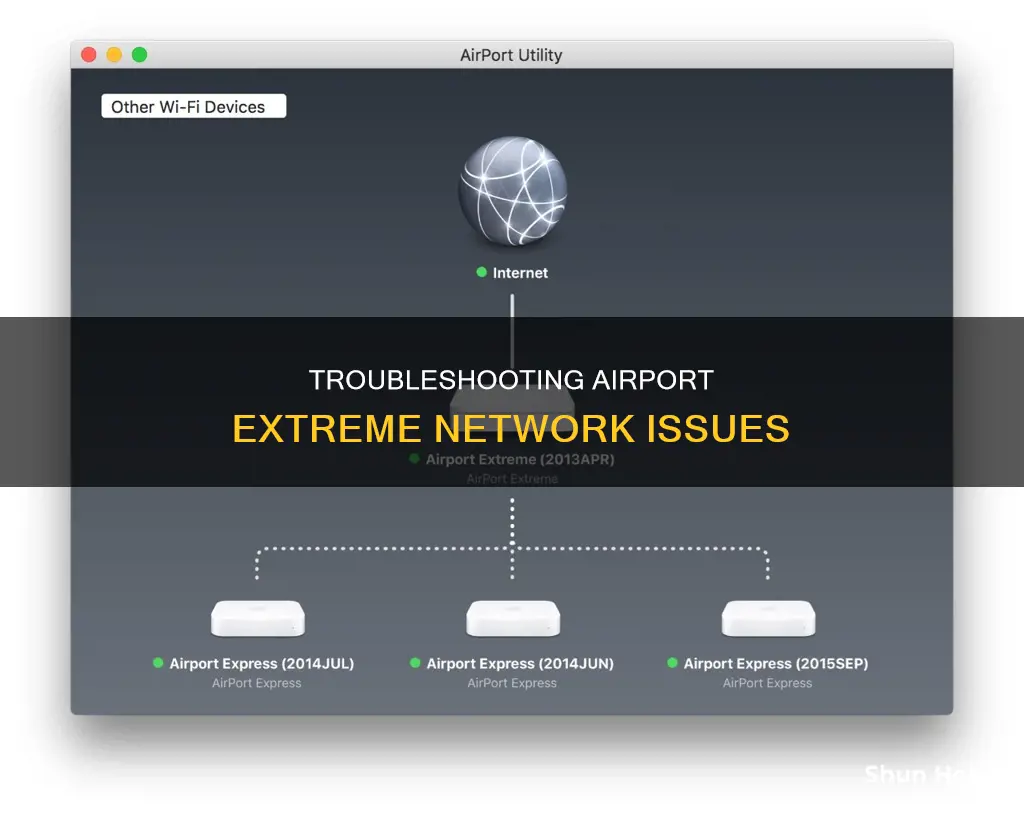Image resolution: width=1024 pixels, height=816 pixels.
Task: Click the Internet status label
Action: 520,273
